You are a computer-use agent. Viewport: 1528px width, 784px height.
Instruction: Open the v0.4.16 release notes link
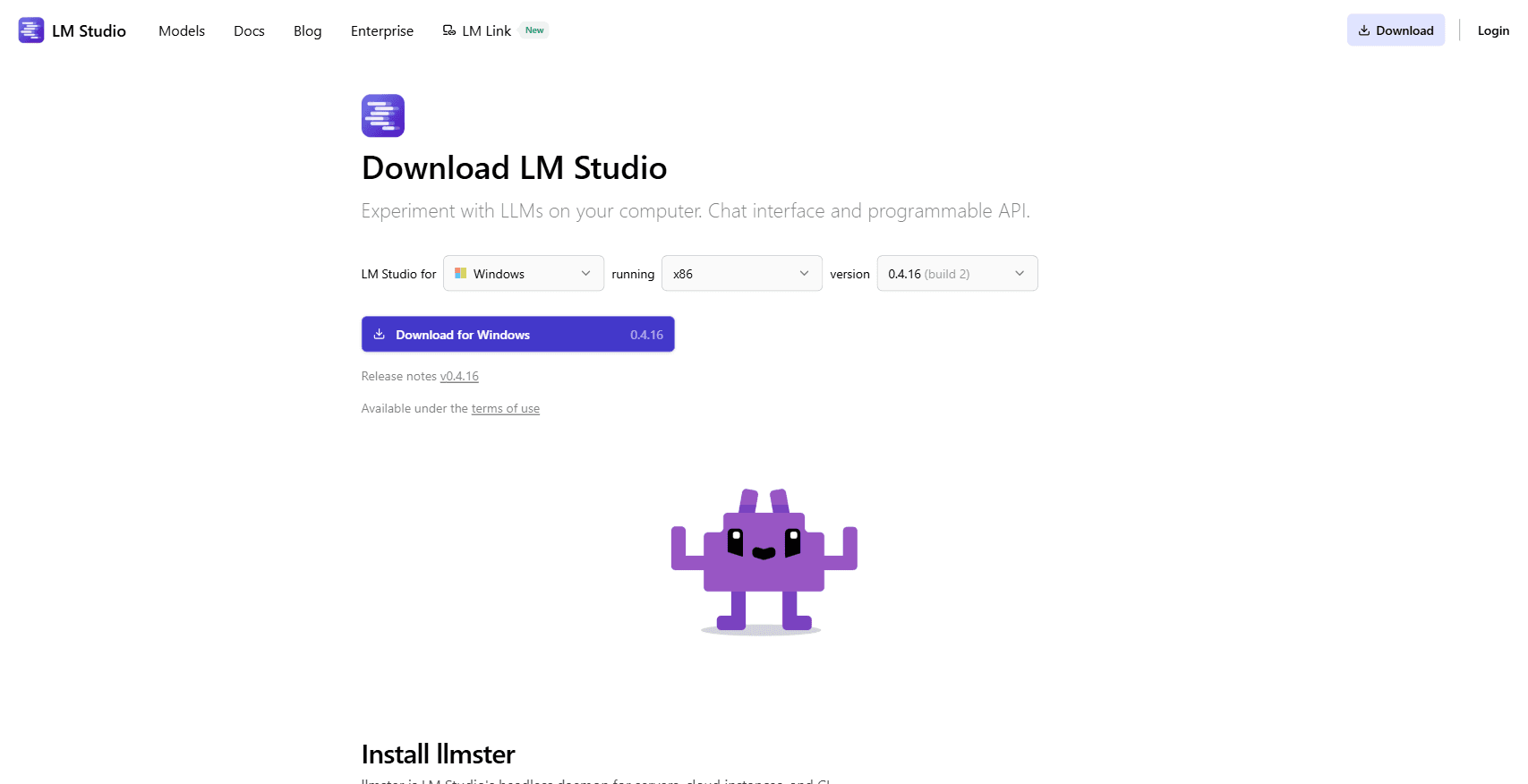tap(459, 376)
